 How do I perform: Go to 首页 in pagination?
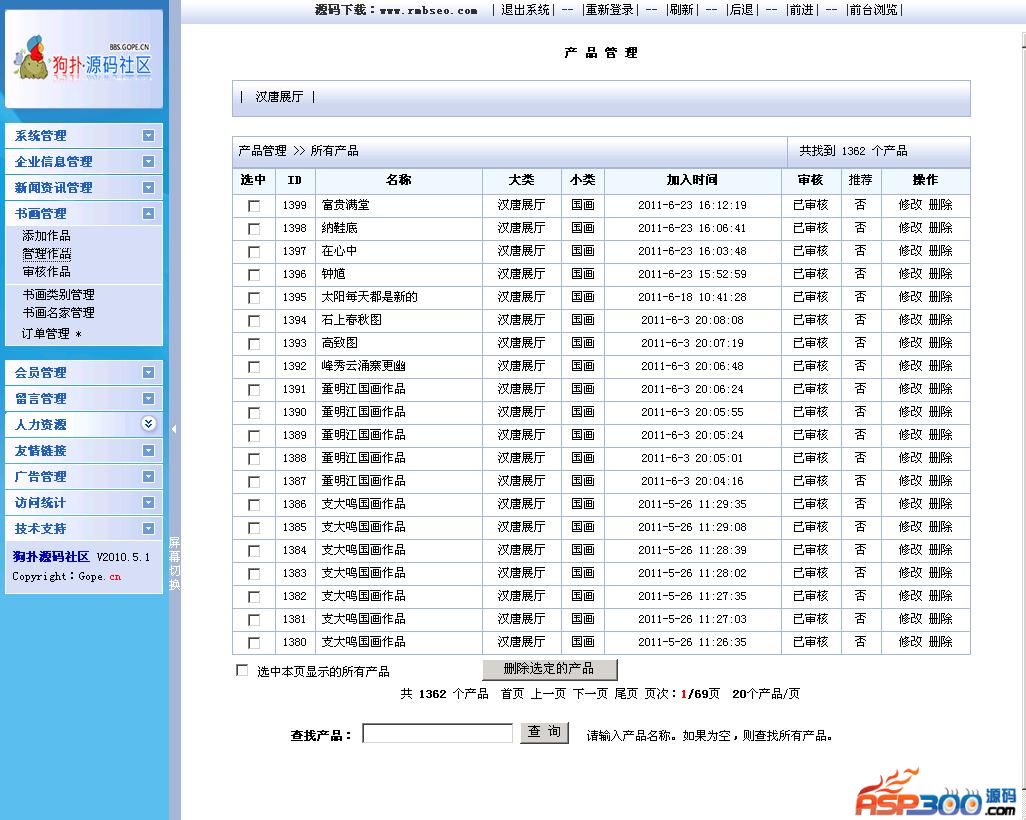[512, 694]
